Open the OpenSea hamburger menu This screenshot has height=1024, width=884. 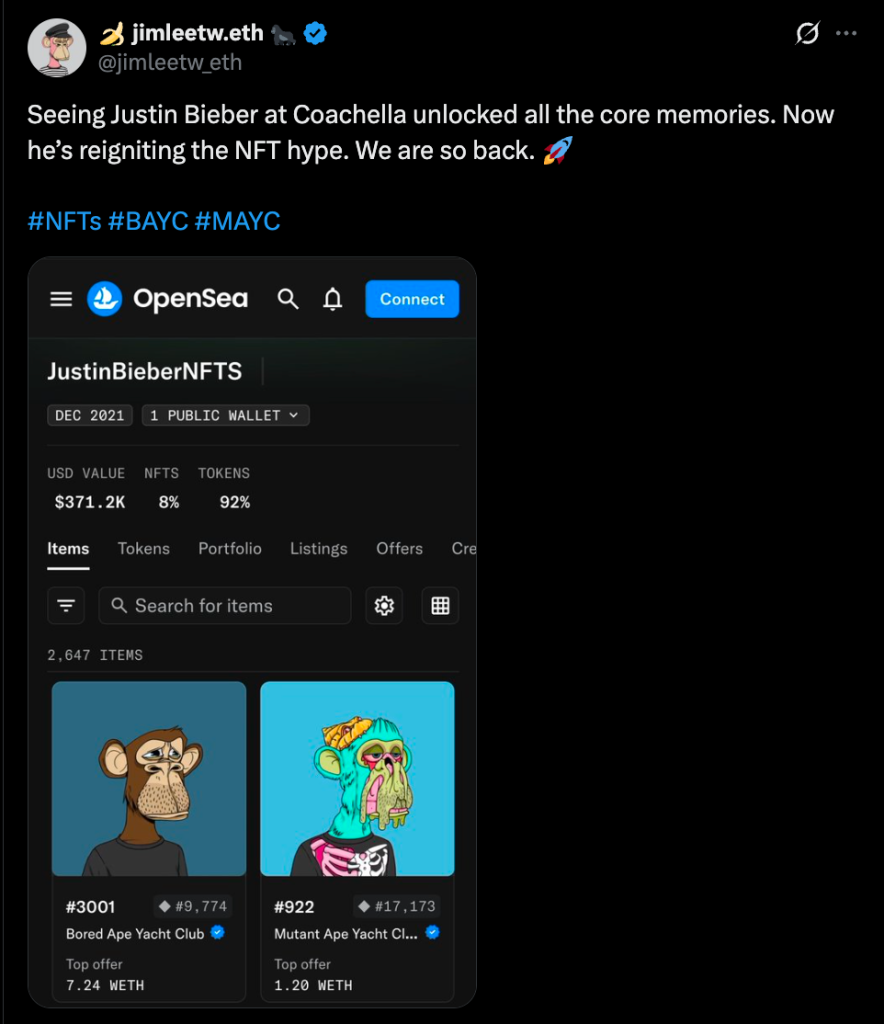(x=61, y=299)
